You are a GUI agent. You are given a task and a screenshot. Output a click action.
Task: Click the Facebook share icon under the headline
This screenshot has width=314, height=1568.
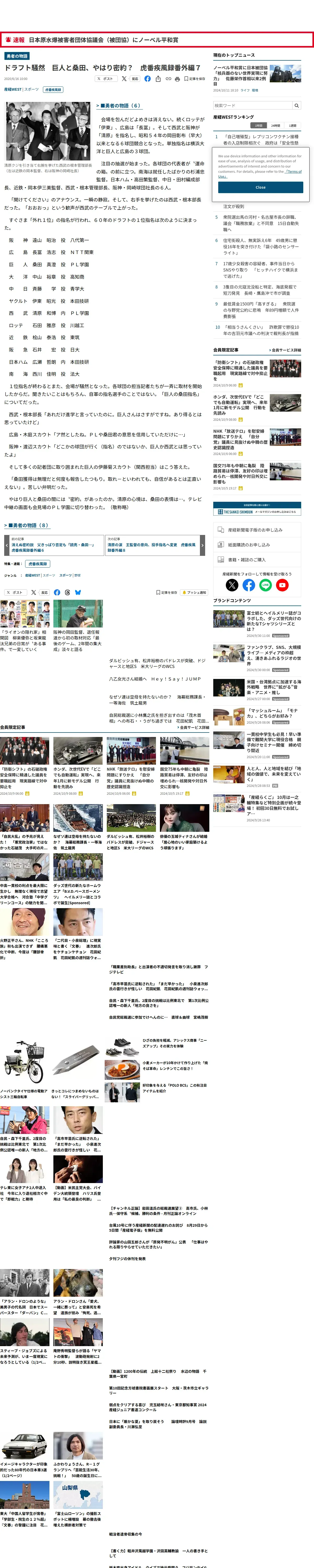point(147,78)
